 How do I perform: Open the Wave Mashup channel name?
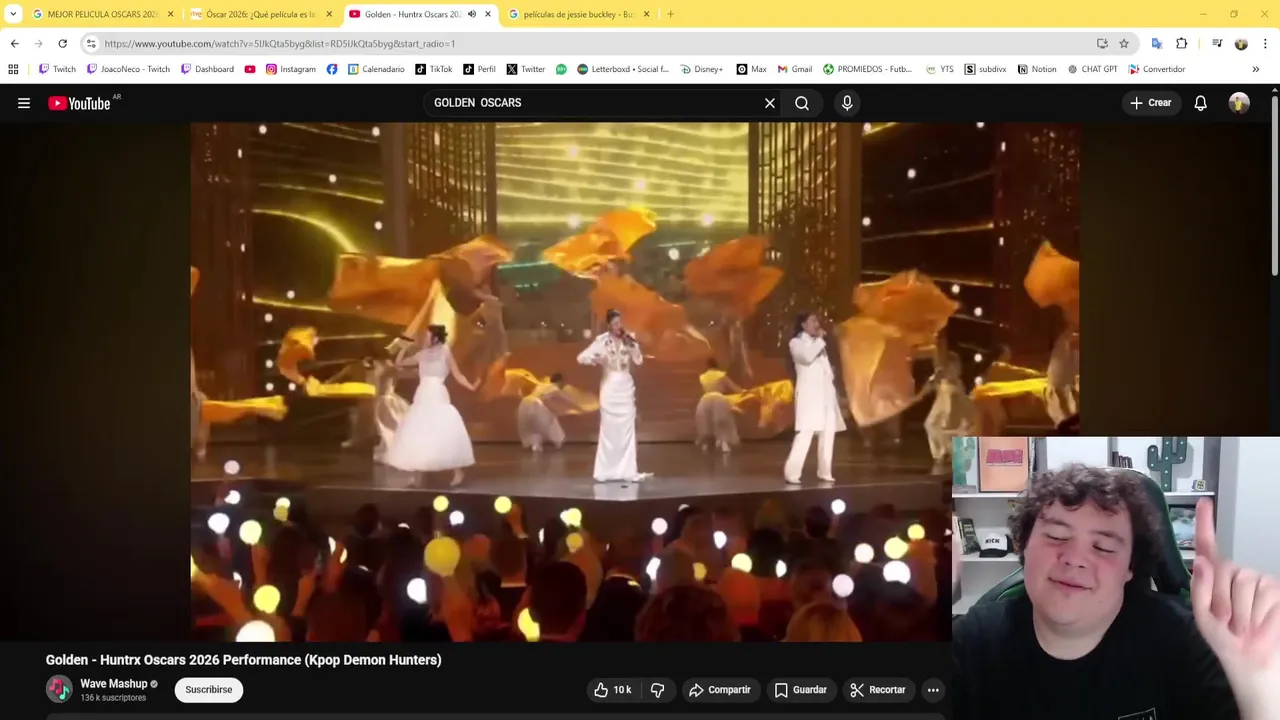[113, 684]
